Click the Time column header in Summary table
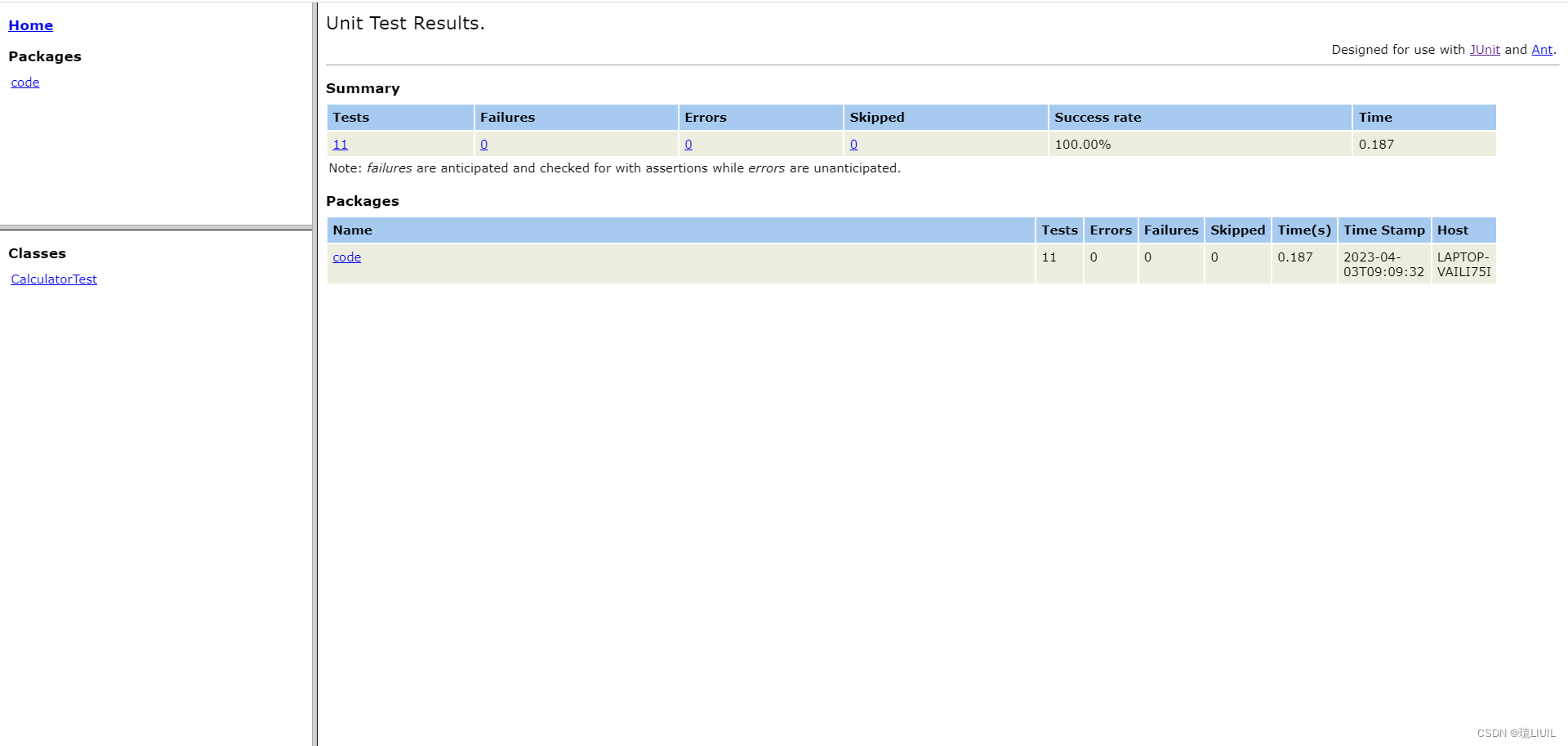1568x746 pixels. point(1424,117)
